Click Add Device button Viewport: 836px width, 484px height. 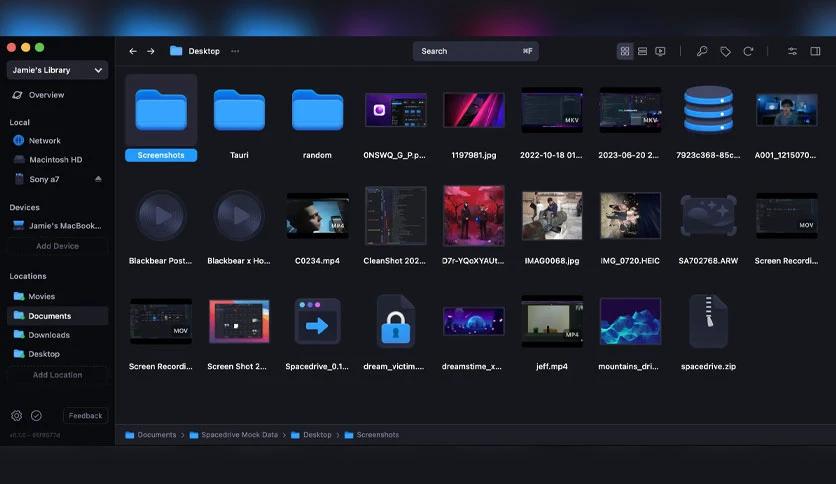(58, 246)
